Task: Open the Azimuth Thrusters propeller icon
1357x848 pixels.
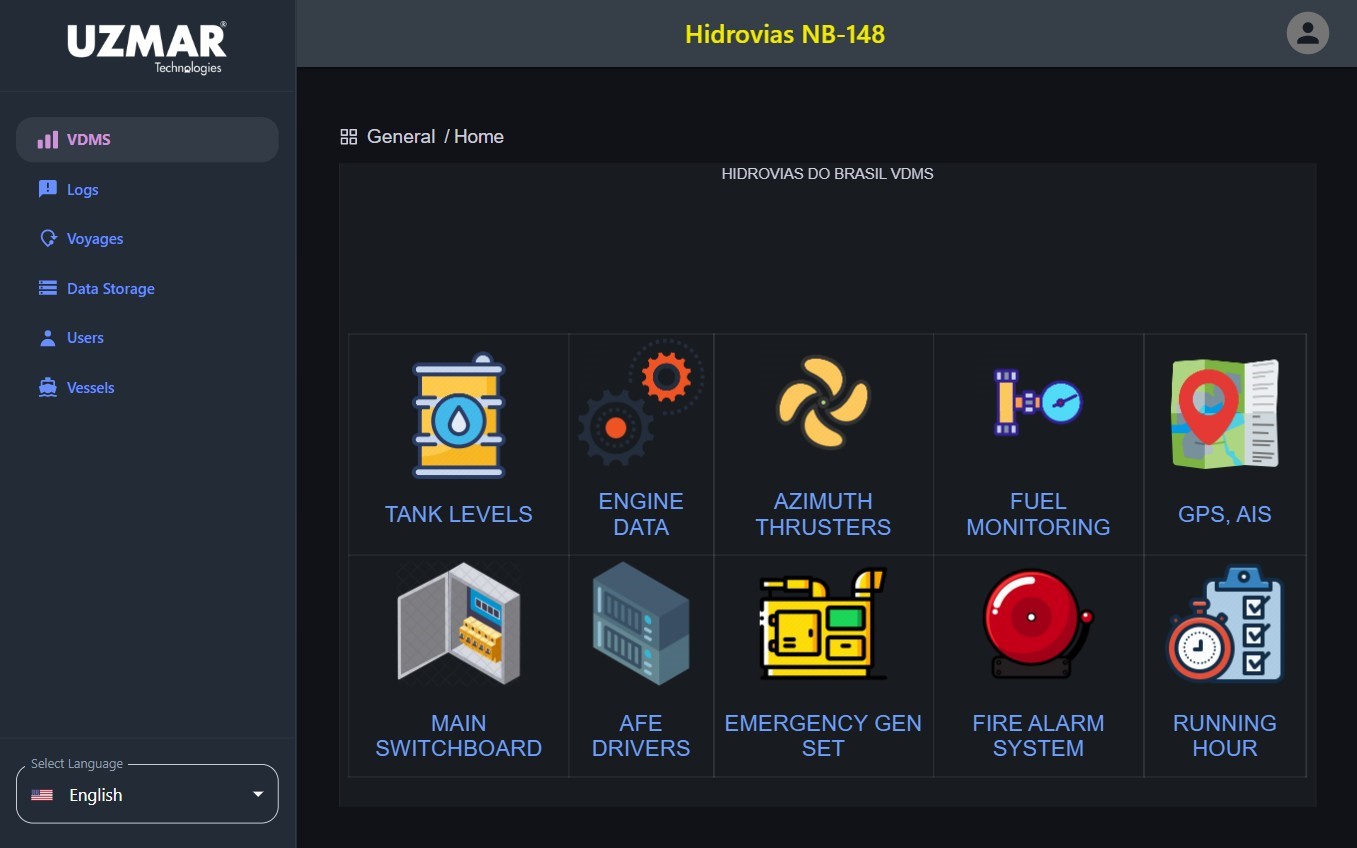Action: pyautogui.click(x=823, y=403)
